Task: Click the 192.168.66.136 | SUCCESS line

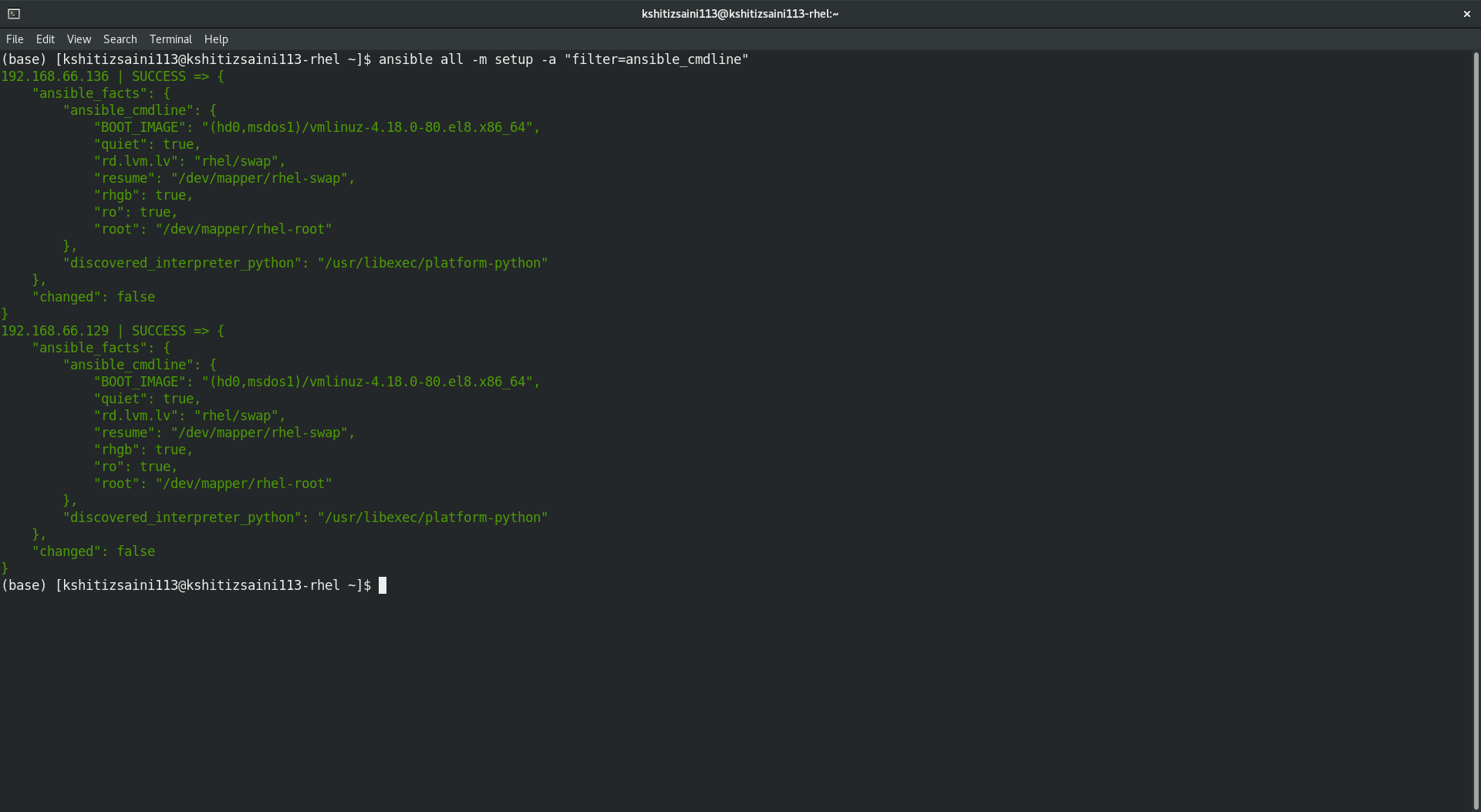Action: 113,76
